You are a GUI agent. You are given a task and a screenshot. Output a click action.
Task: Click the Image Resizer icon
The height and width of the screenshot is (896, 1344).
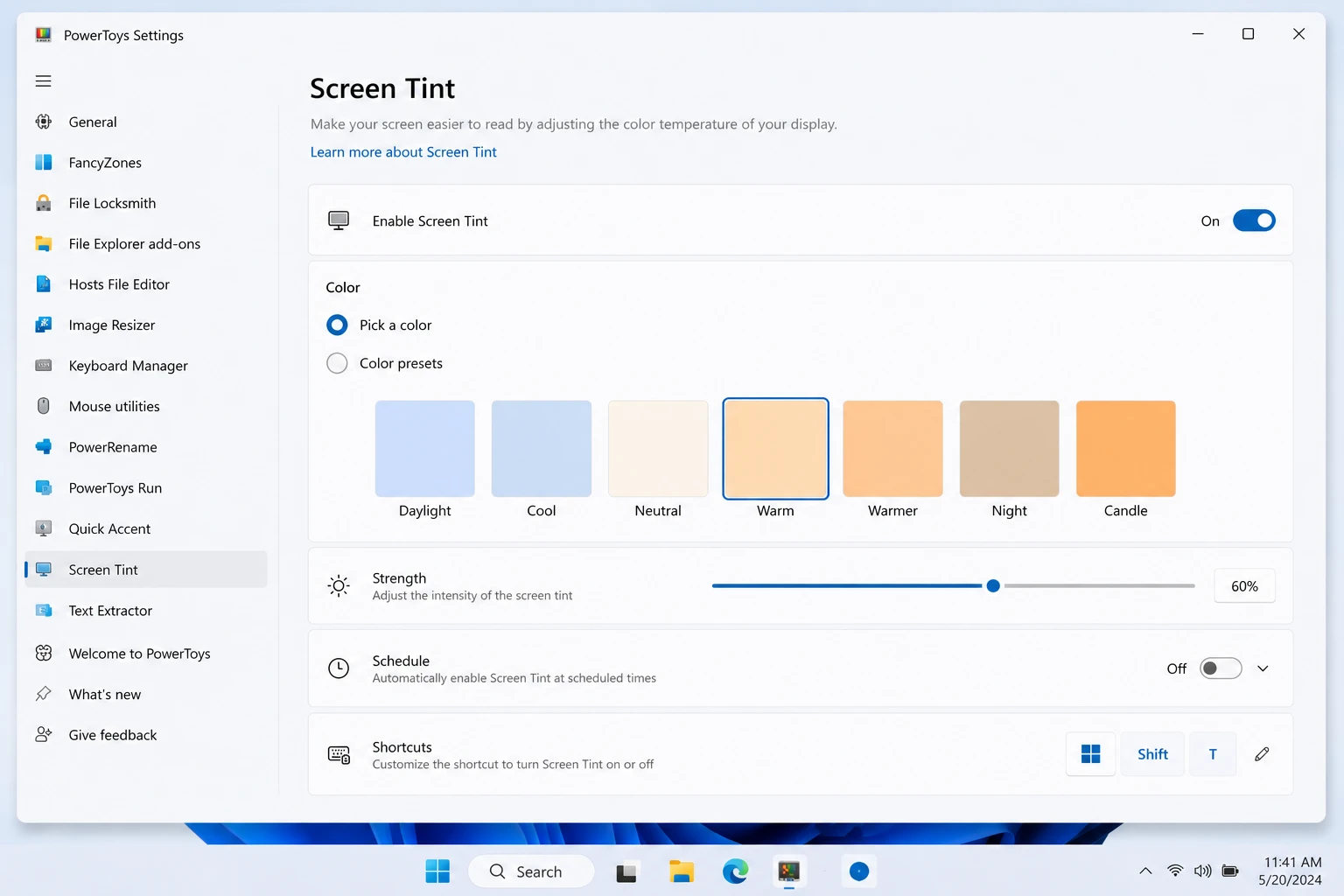click(43, 325)
